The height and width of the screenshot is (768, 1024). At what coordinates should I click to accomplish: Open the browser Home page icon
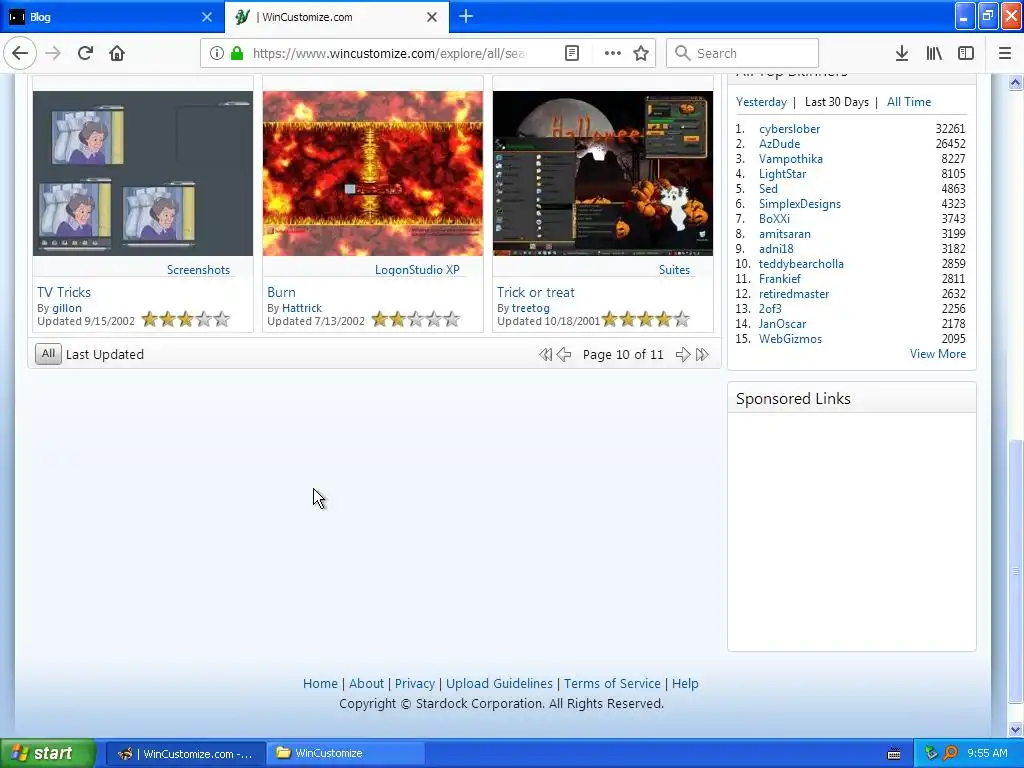[117, 53]
